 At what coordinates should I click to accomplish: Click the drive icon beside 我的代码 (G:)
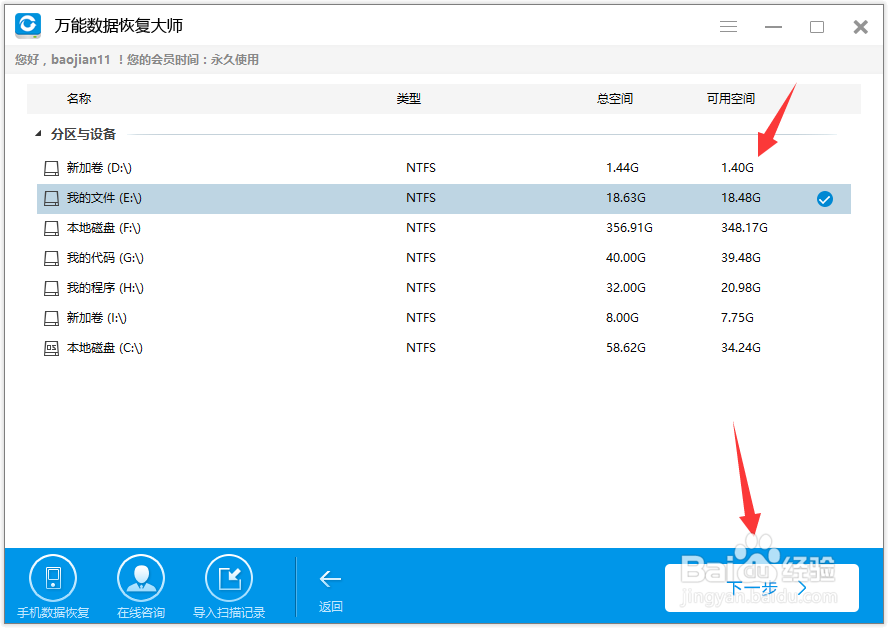(x=51, y=258)
